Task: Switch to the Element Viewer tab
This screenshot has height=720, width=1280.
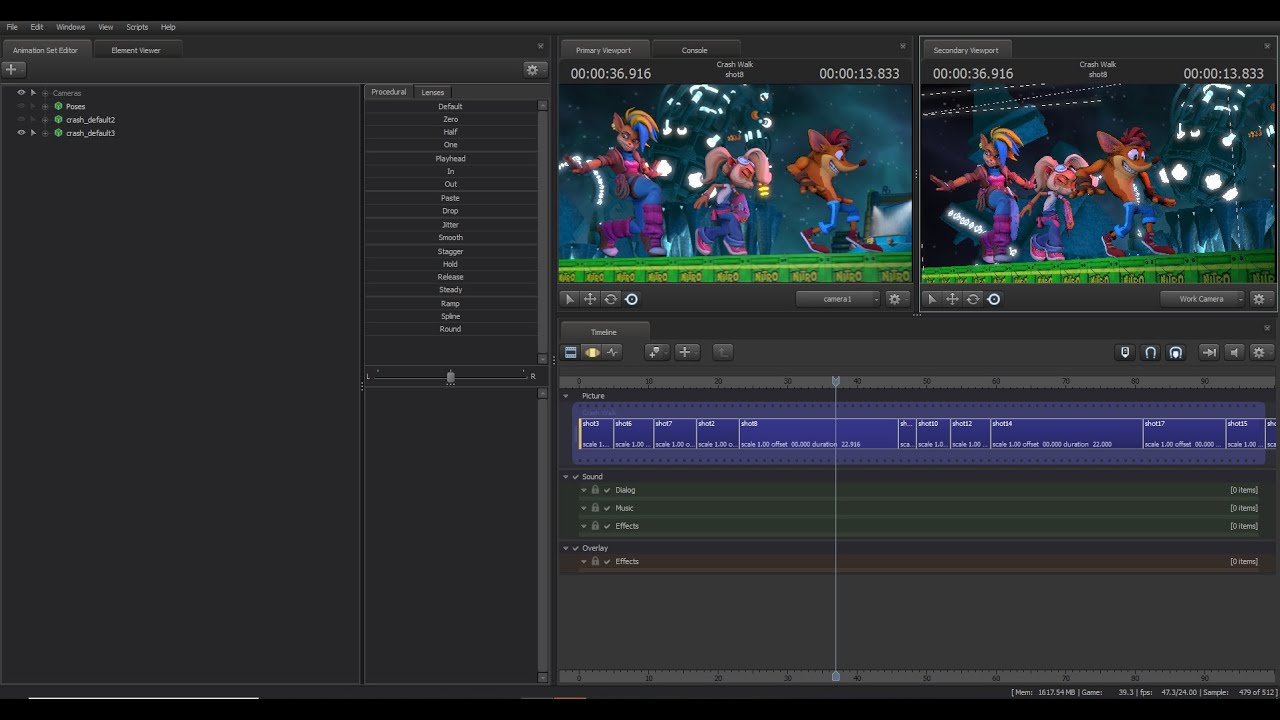Action: coord(136,50)
